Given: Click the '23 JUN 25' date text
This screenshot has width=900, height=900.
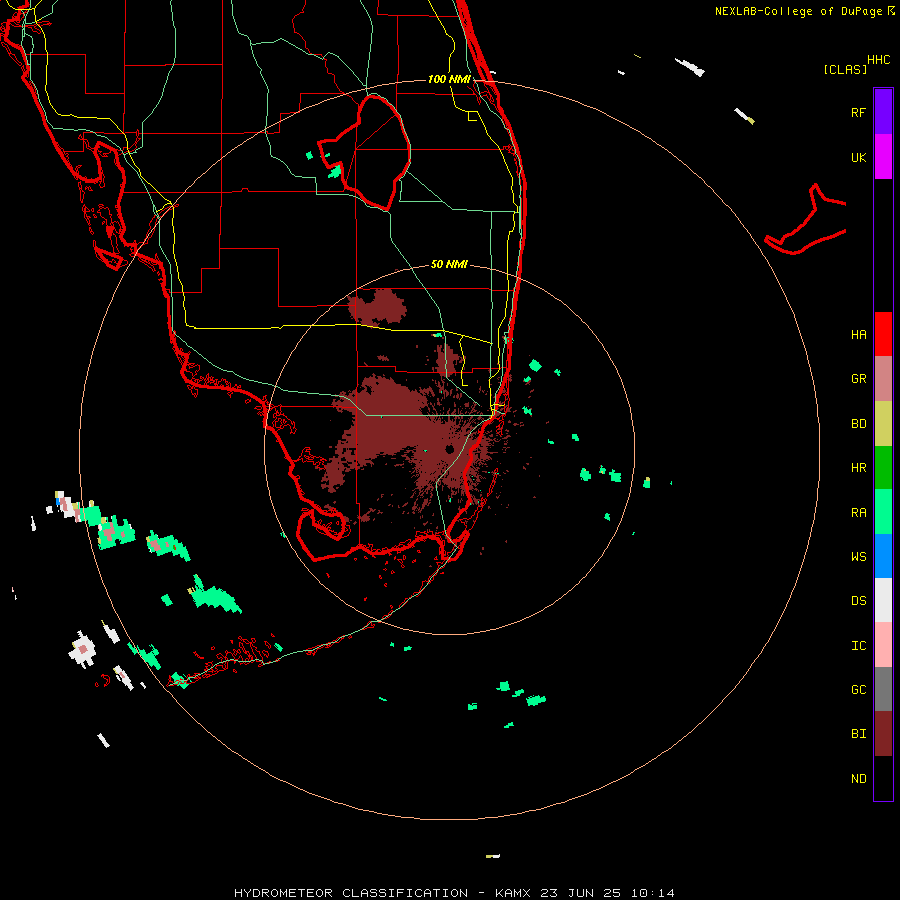Looking at the screenshot, I should click(x=581, y=893).
